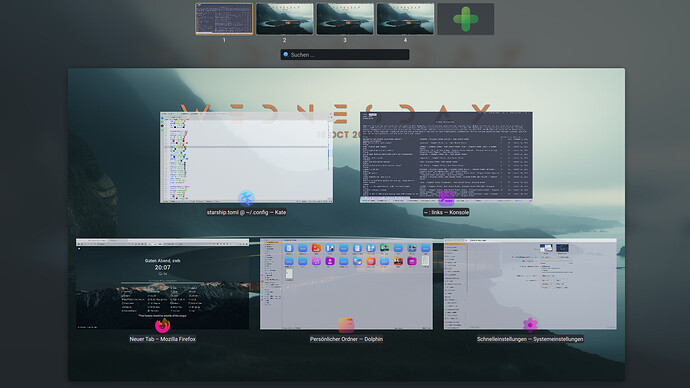Click the 'Schnelleinstellungen — Systemeinstellungen' label
690x388 pixels.
(x=530, y=339)
